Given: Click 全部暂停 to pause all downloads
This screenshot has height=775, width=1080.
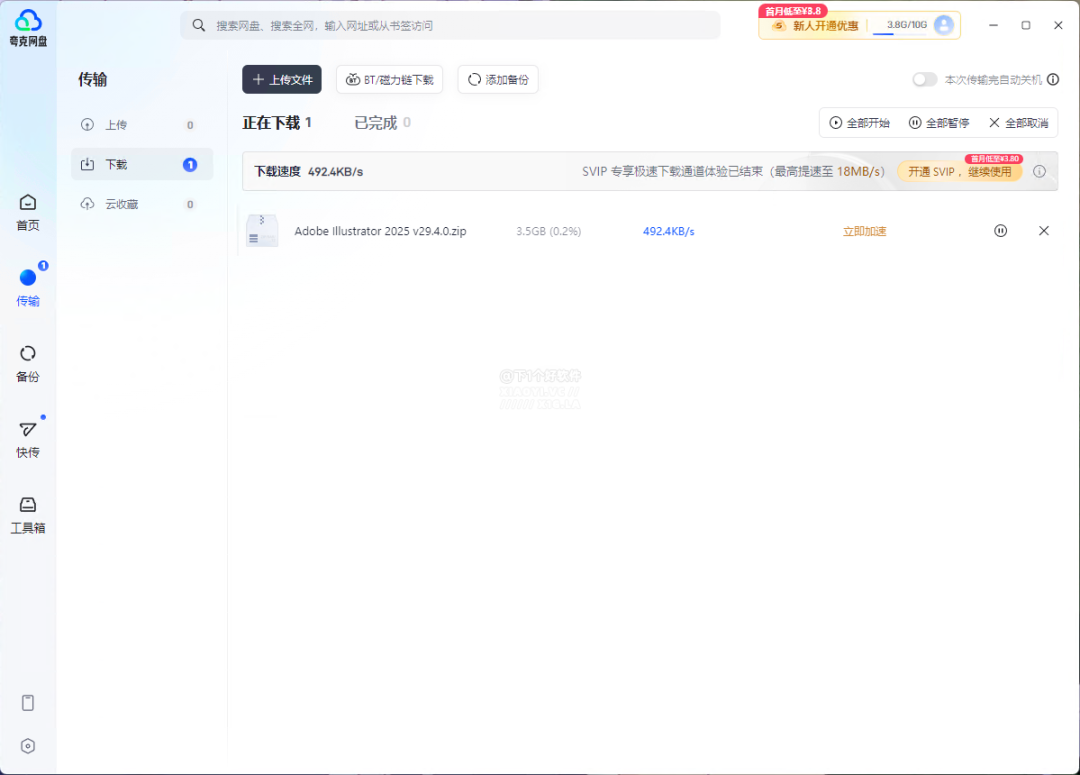Looking at the screenshot, I should (x=939, y=123).
